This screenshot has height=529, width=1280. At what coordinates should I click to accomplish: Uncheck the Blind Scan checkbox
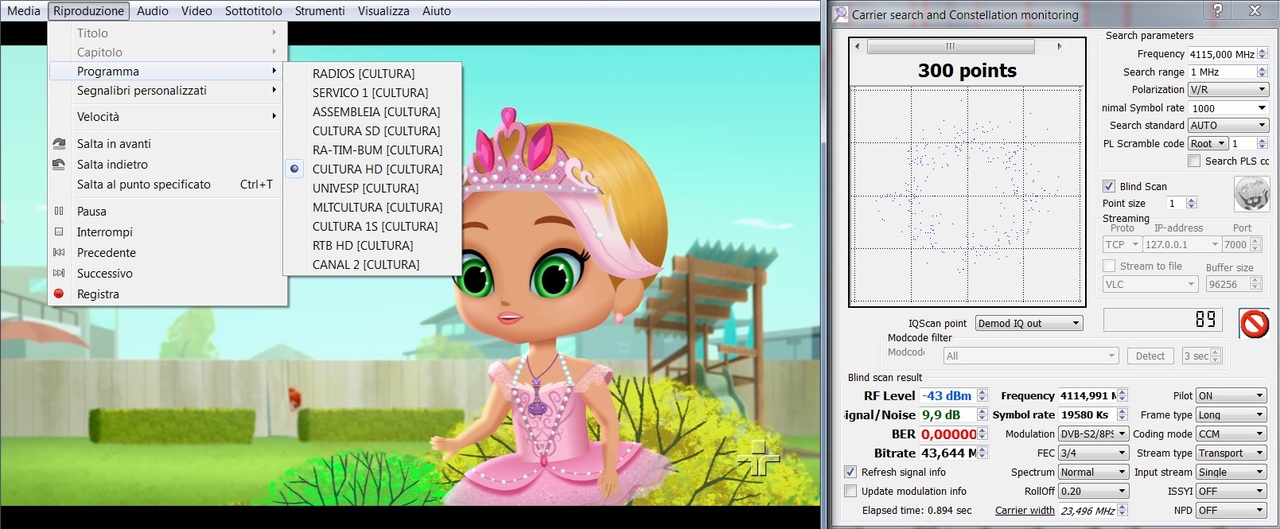(x=1109, y=187)
